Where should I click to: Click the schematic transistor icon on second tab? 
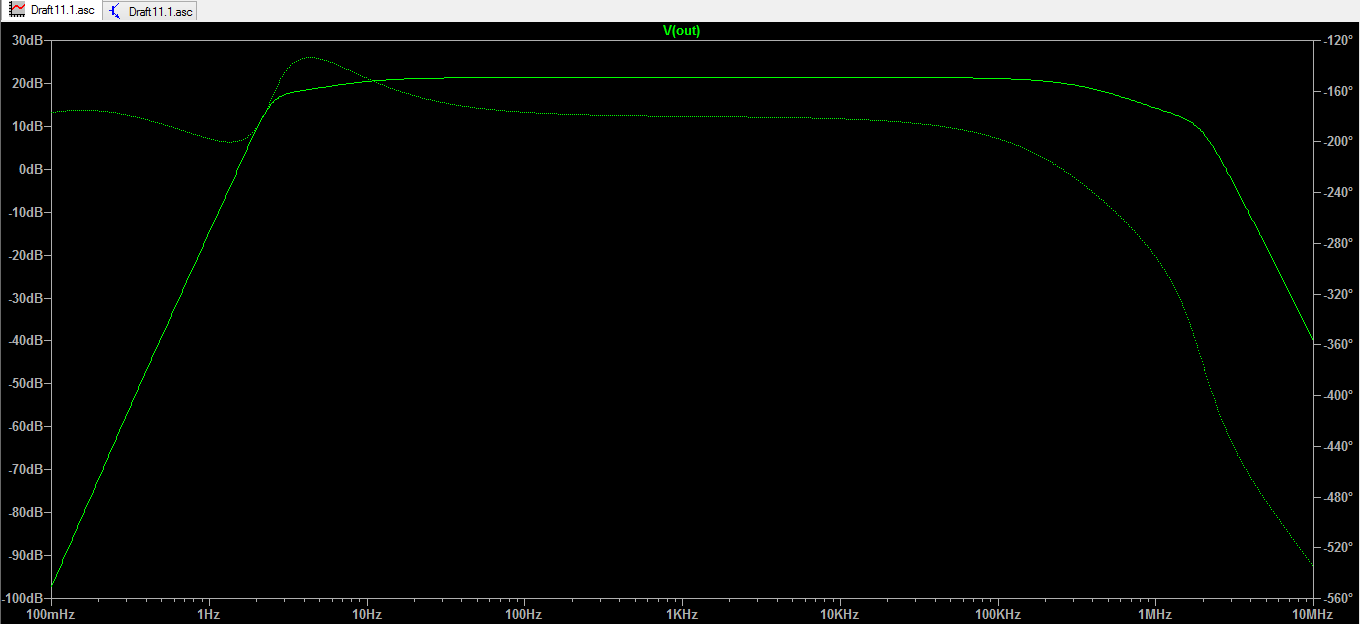pos(115,11)
